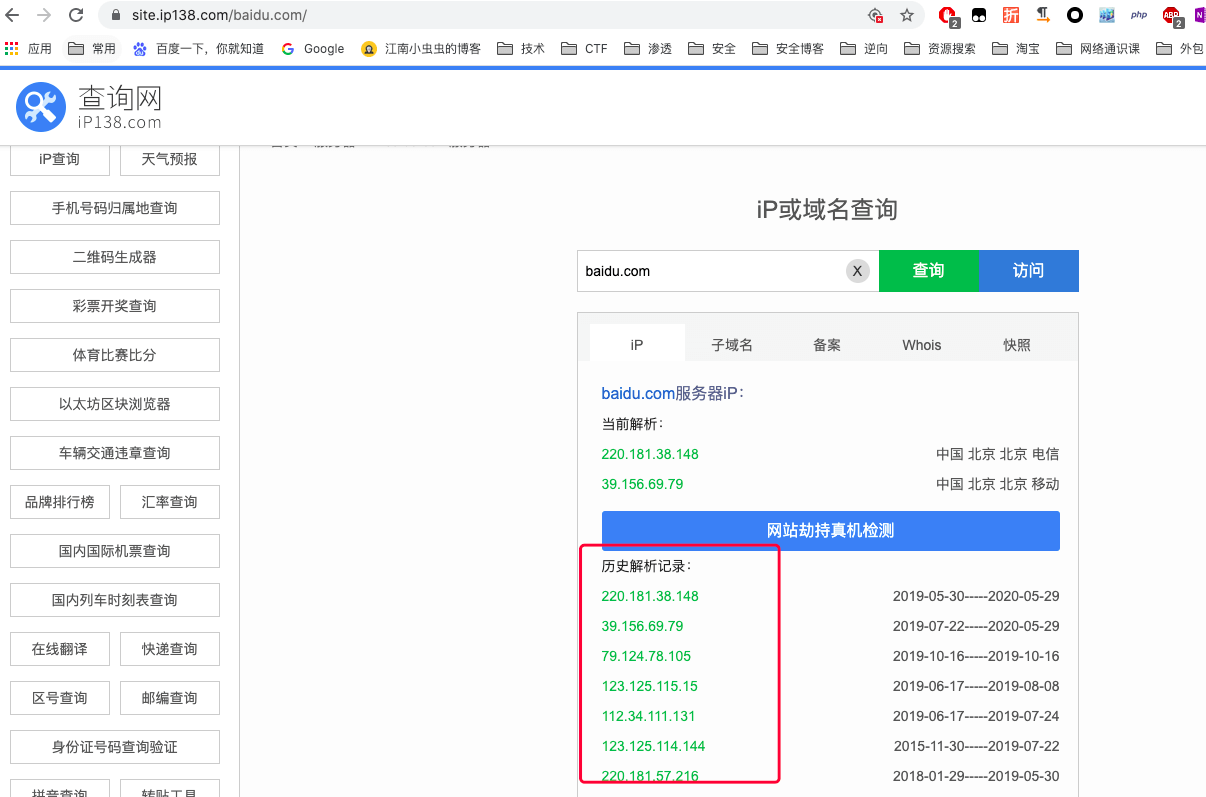Switch to the 子域名 tab

732,343
